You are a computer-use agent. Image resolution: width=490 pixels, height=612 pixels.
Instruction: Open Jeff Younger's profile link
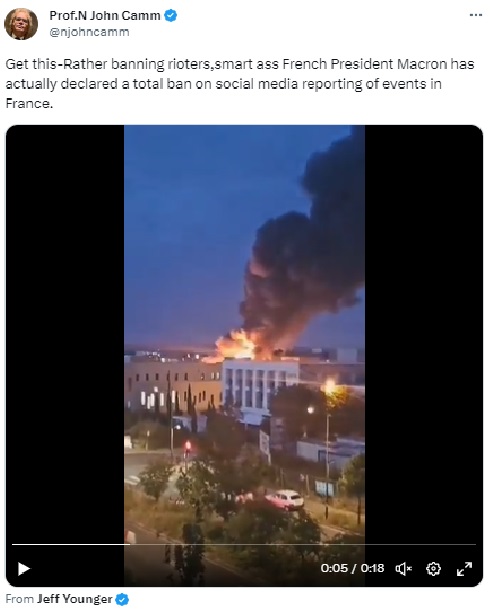pos(75,599)
